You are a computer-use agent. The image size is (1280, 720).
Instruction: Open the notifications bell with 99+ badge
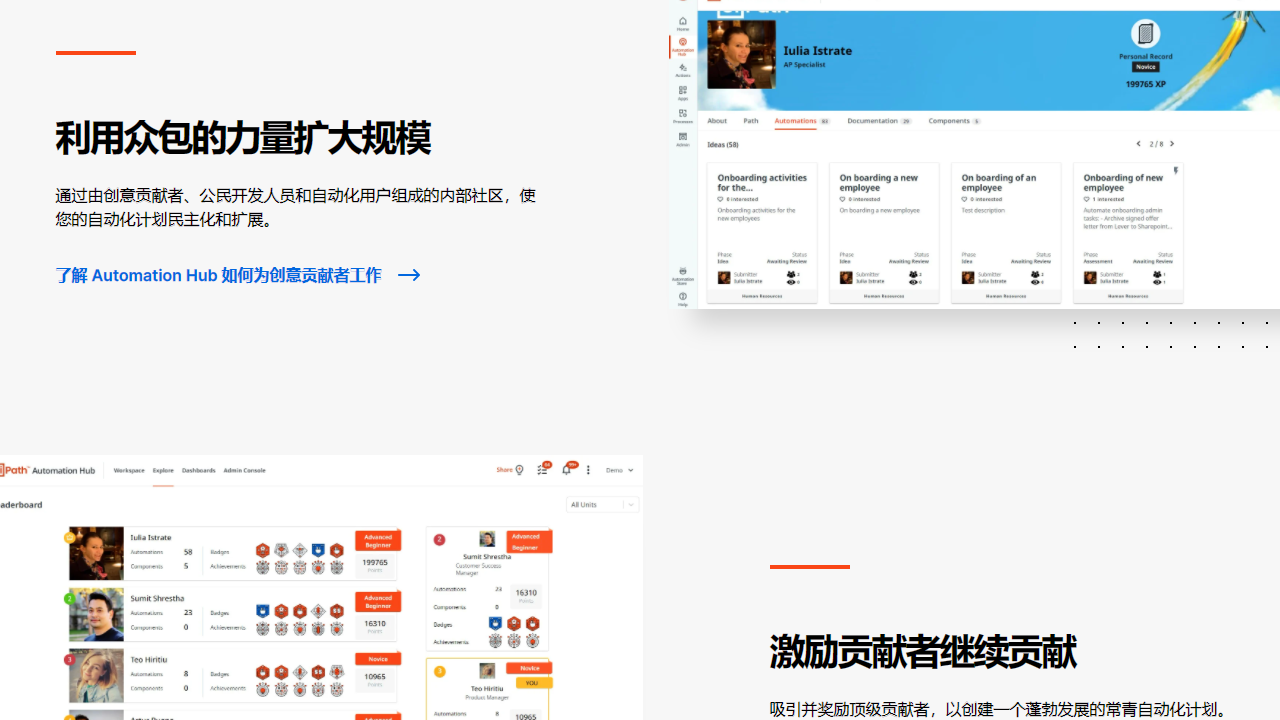pyautogui.click(x=567, y=469)
